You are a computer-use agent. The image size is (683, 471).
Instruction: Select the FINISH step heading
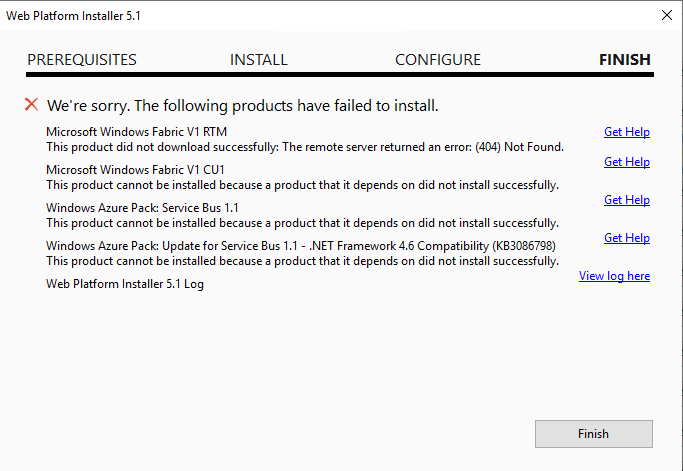point(625,59)
